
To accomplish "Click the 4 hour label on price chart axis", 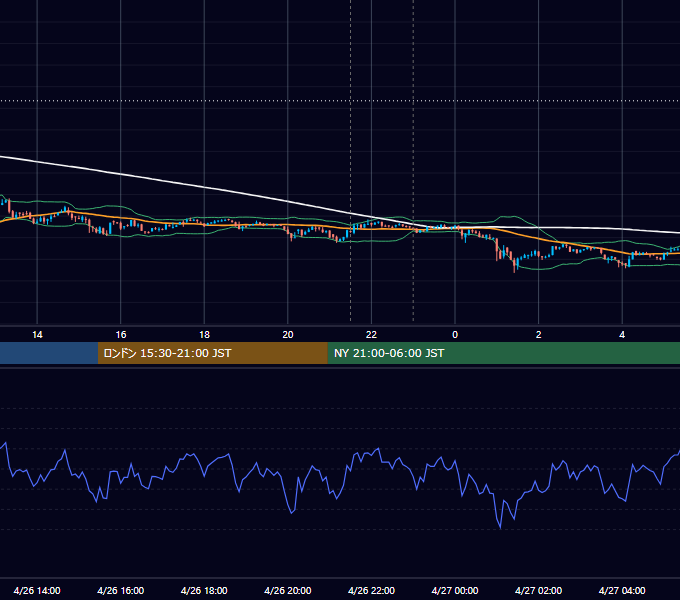I will point(622,335).
